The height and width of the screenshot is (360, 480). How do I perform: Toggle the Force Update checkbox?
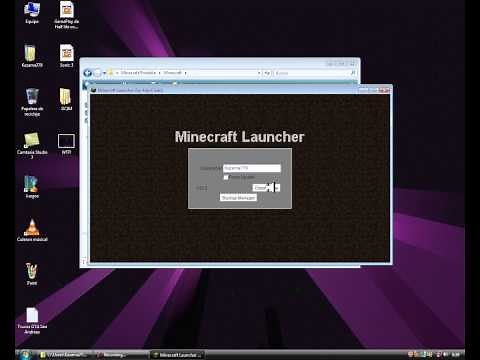pos(226,177)
